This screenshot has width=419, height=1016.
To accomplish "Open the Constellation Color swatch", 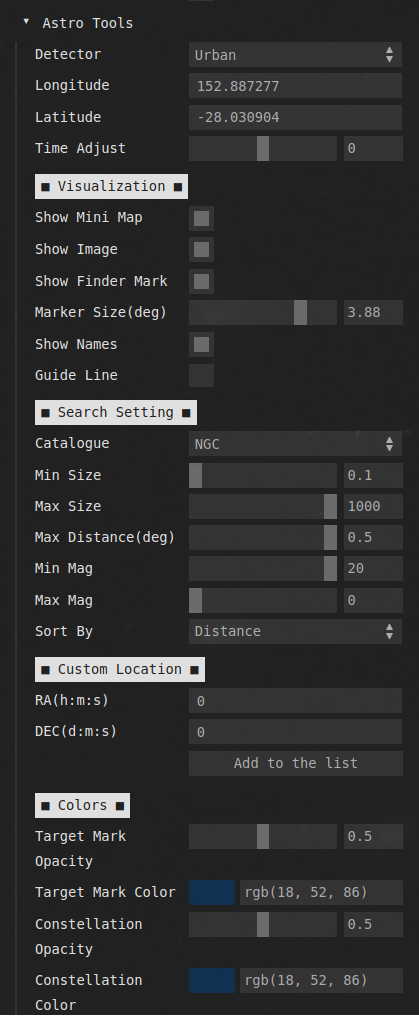I will coord(212,981).
